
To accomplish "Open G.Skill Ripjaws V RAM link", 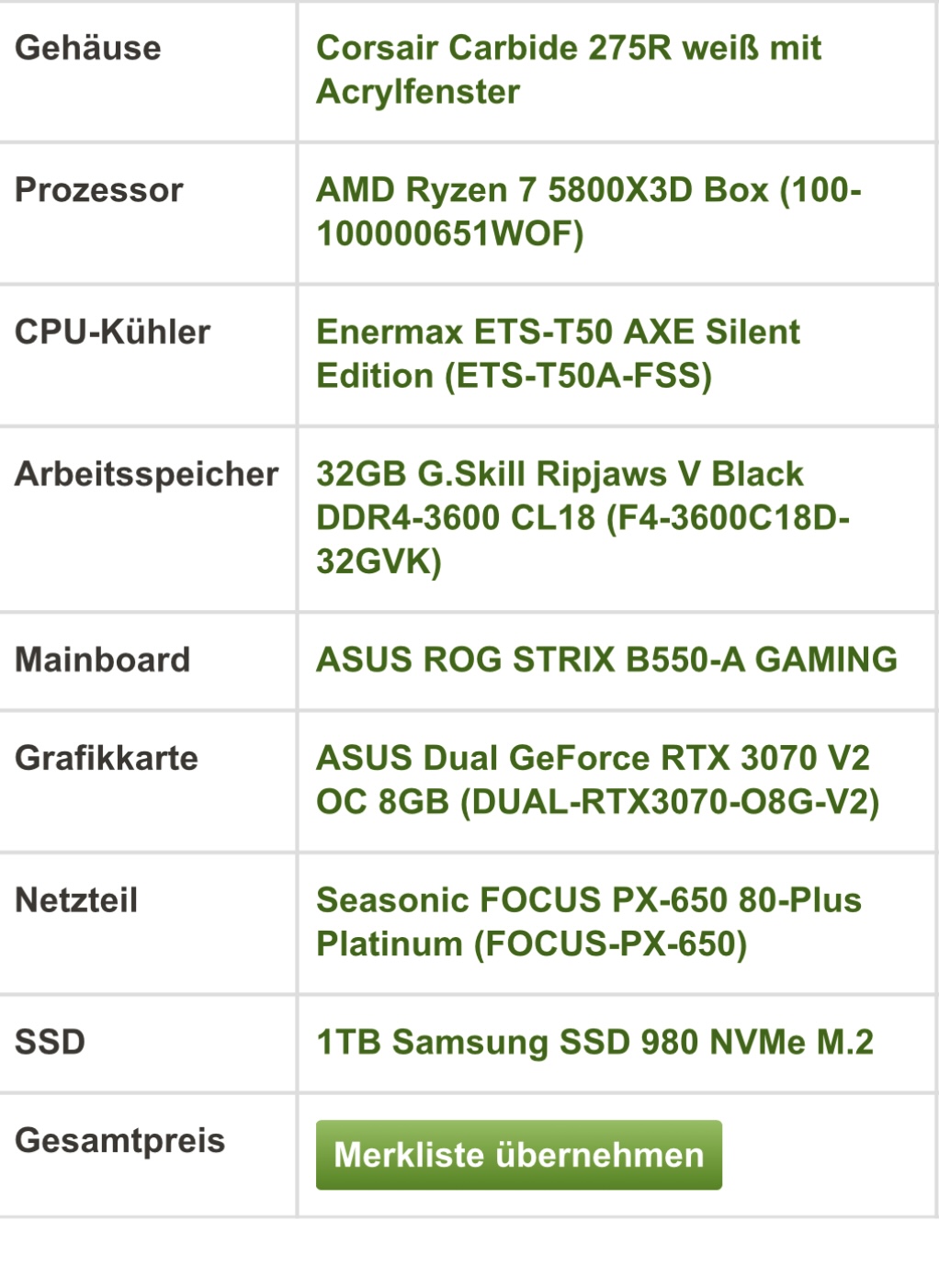I will 583,517.
